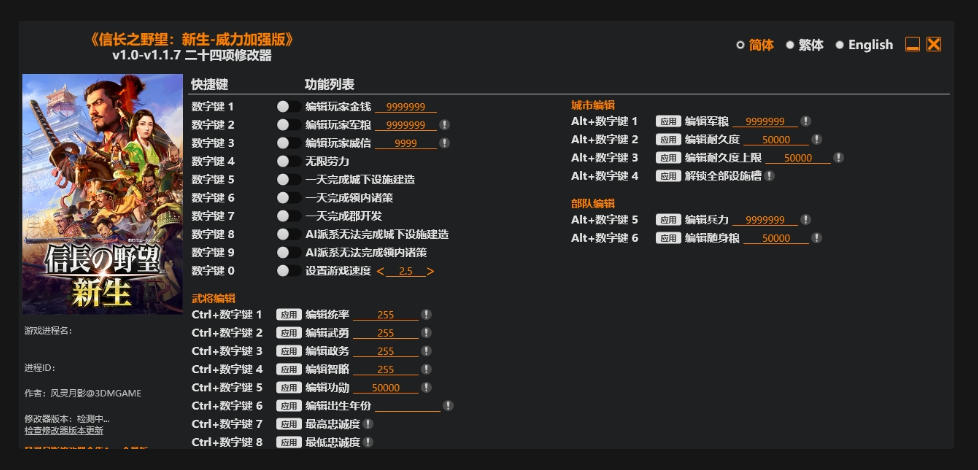
Task: Click the 编辑随身粮 50000 field
Action: pos(776,237)
